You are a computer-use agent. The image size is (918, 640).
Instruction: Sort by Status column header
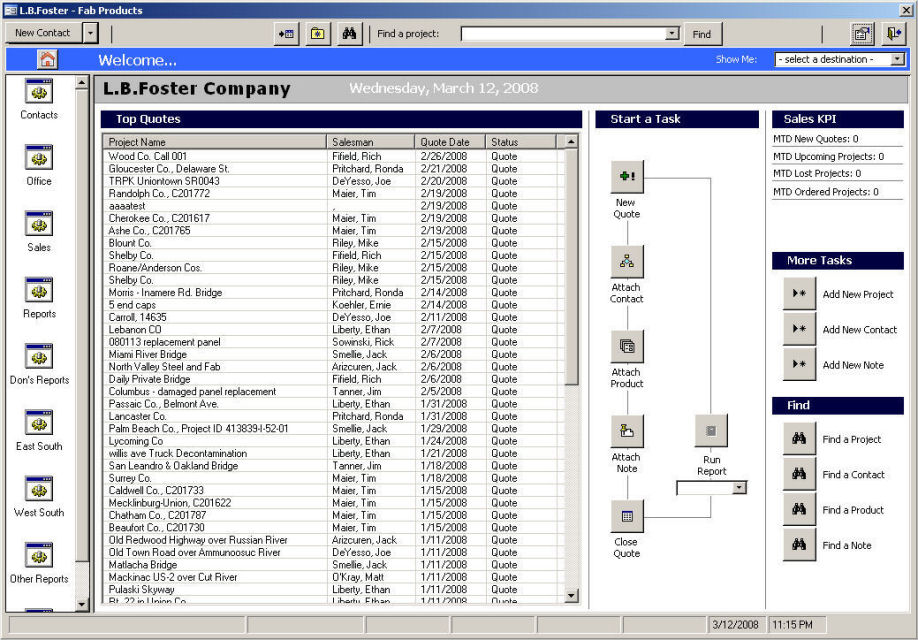(520, 142)
